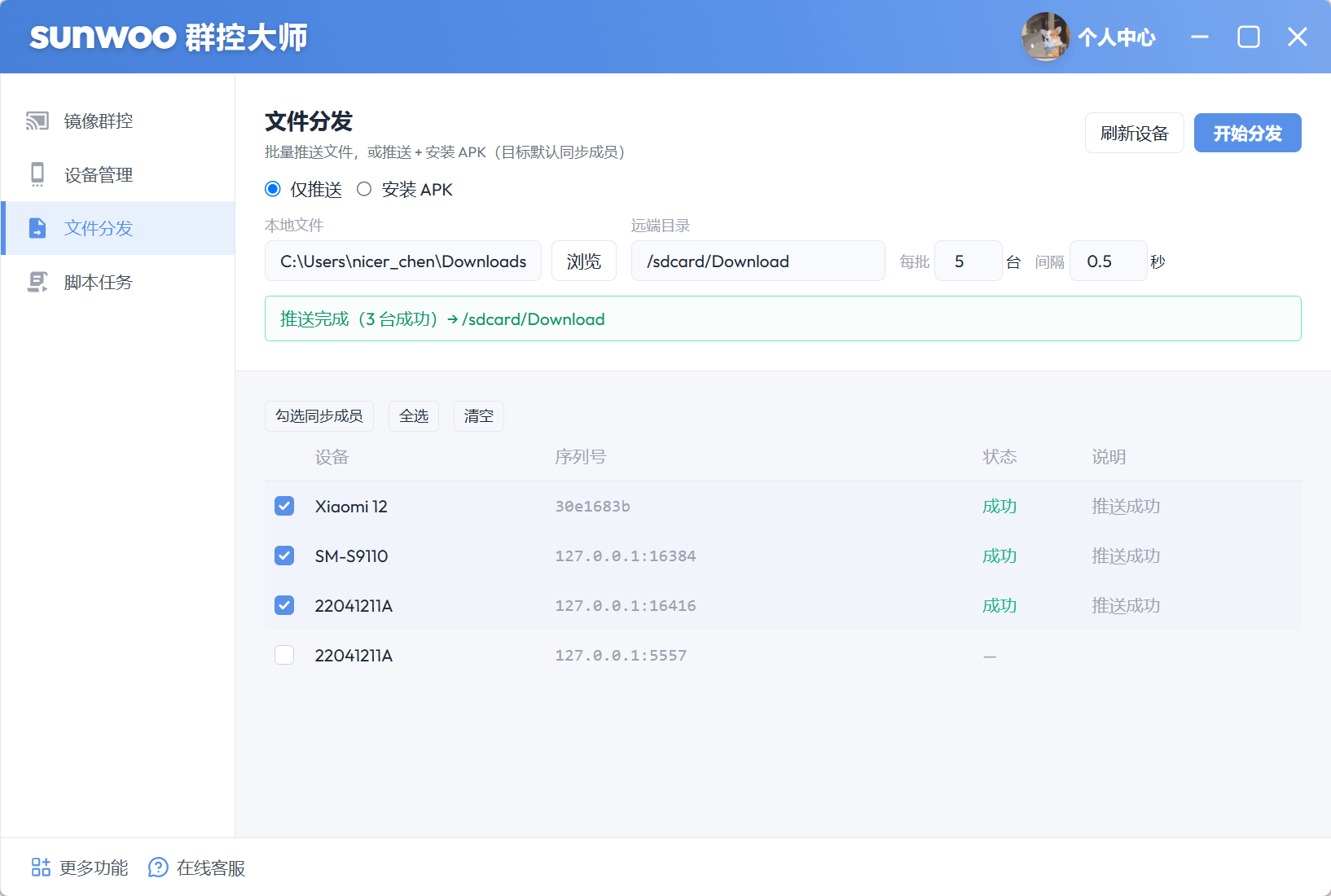This screenshot has height=896, width=1331.
Task: Click the remote directory /sdcard/Download field
Action: click(758, 261)
